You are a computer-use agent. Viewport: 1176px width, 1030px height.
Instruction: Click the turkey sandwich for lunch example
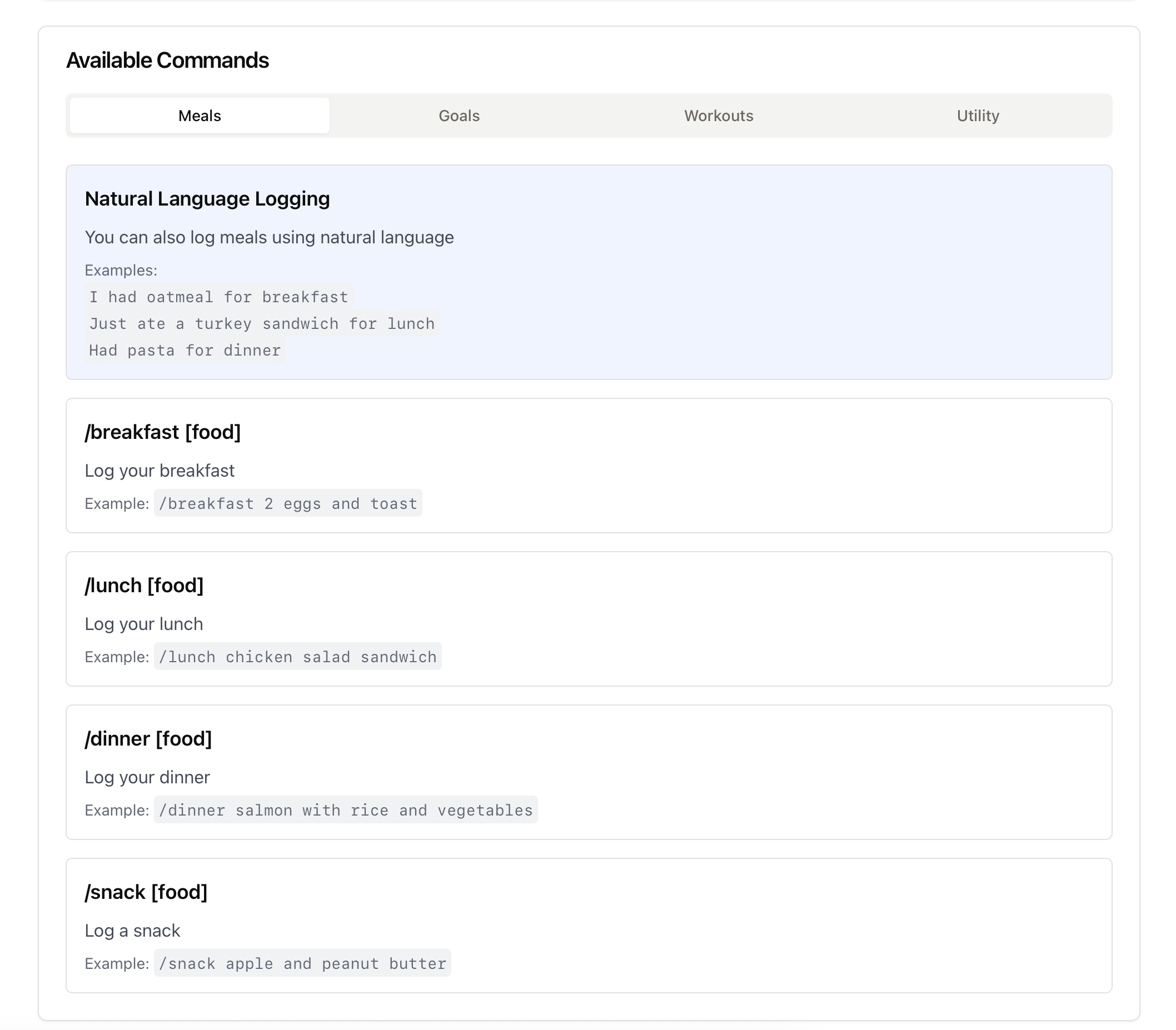(x=262, y=323)
